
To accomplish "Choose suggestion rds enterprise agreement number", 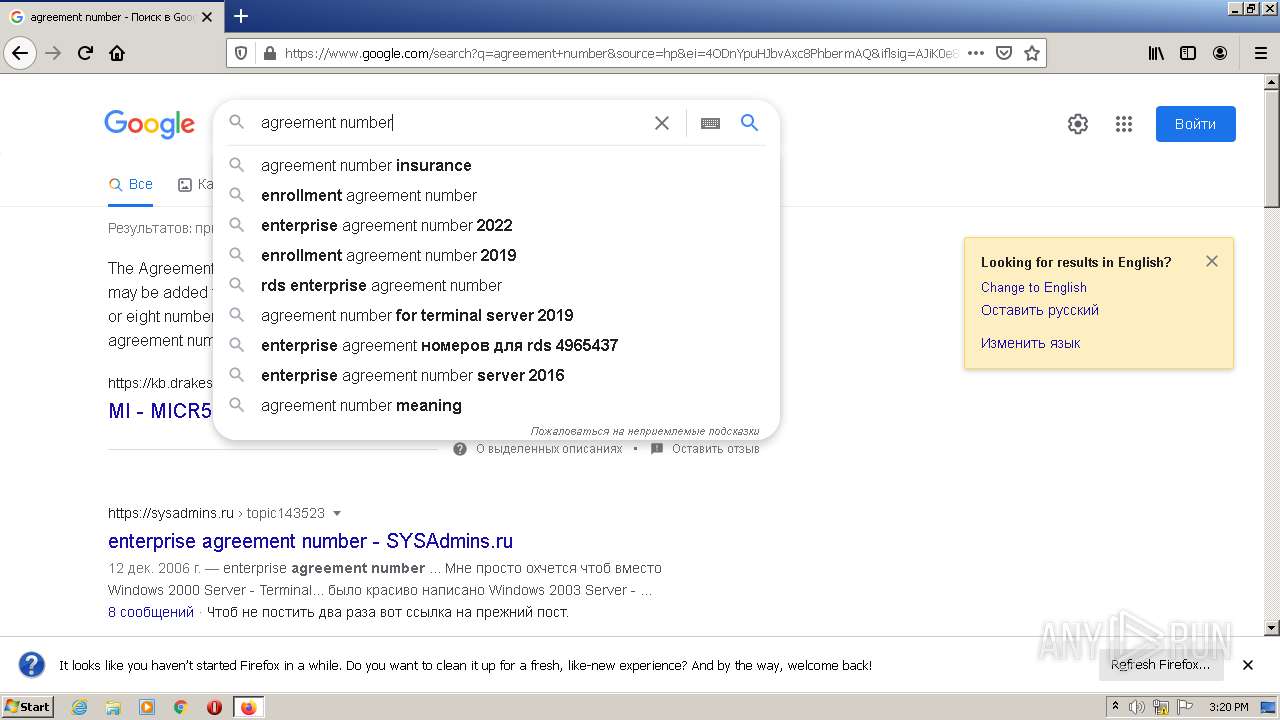I will [x=496, y=285].
